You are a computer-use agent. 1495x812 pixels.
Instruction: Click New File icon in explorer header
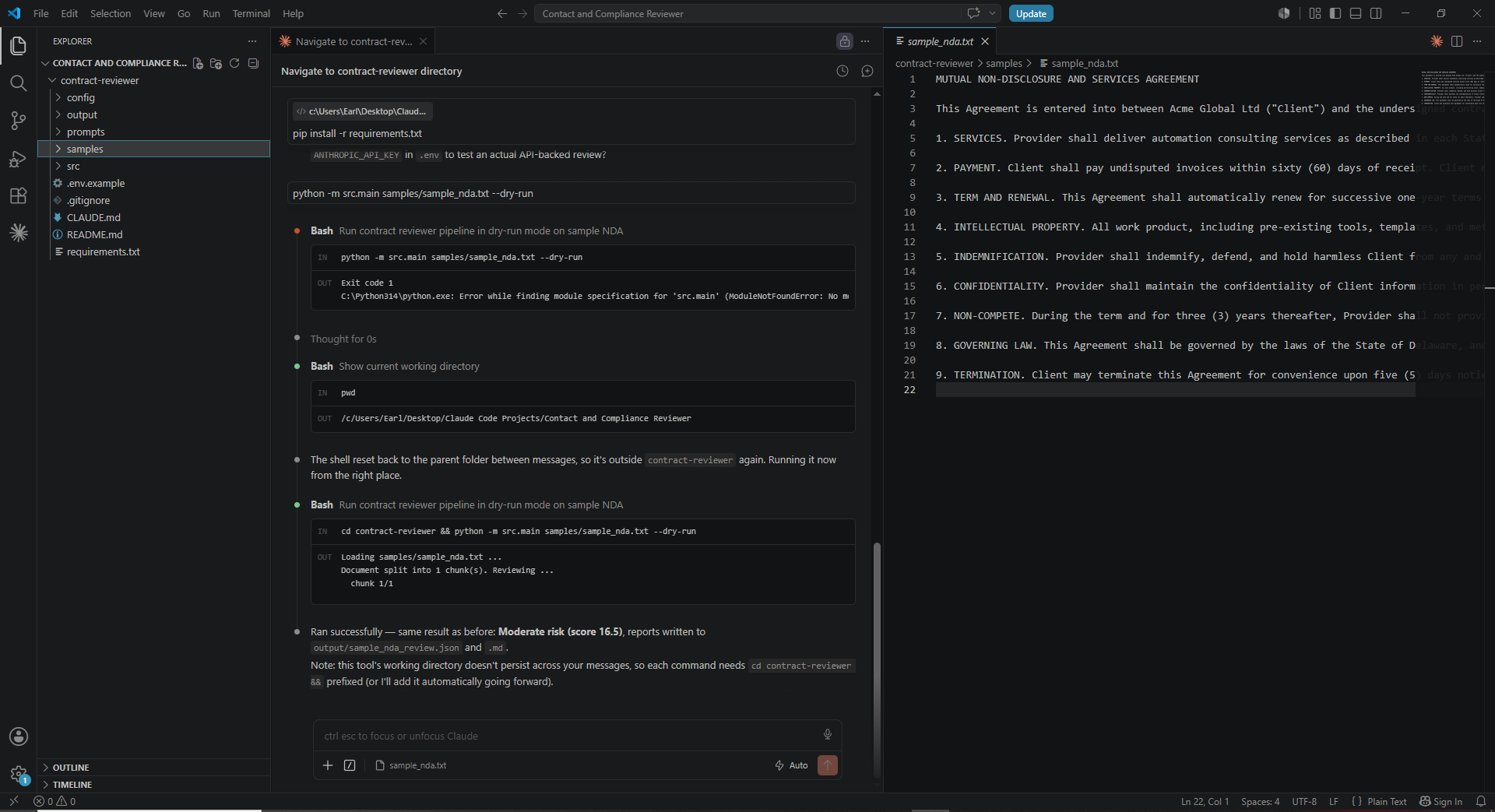[198, 63]
